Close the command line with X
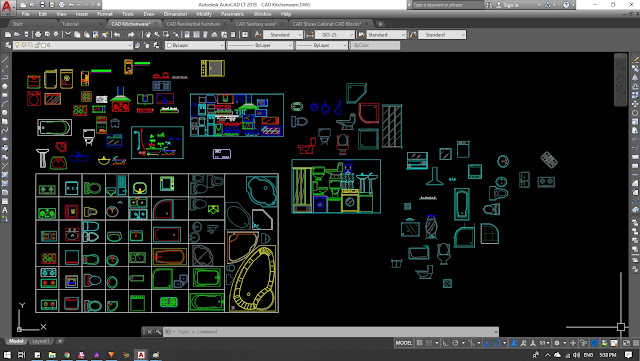The image size is (640, 361). [149, 332]
